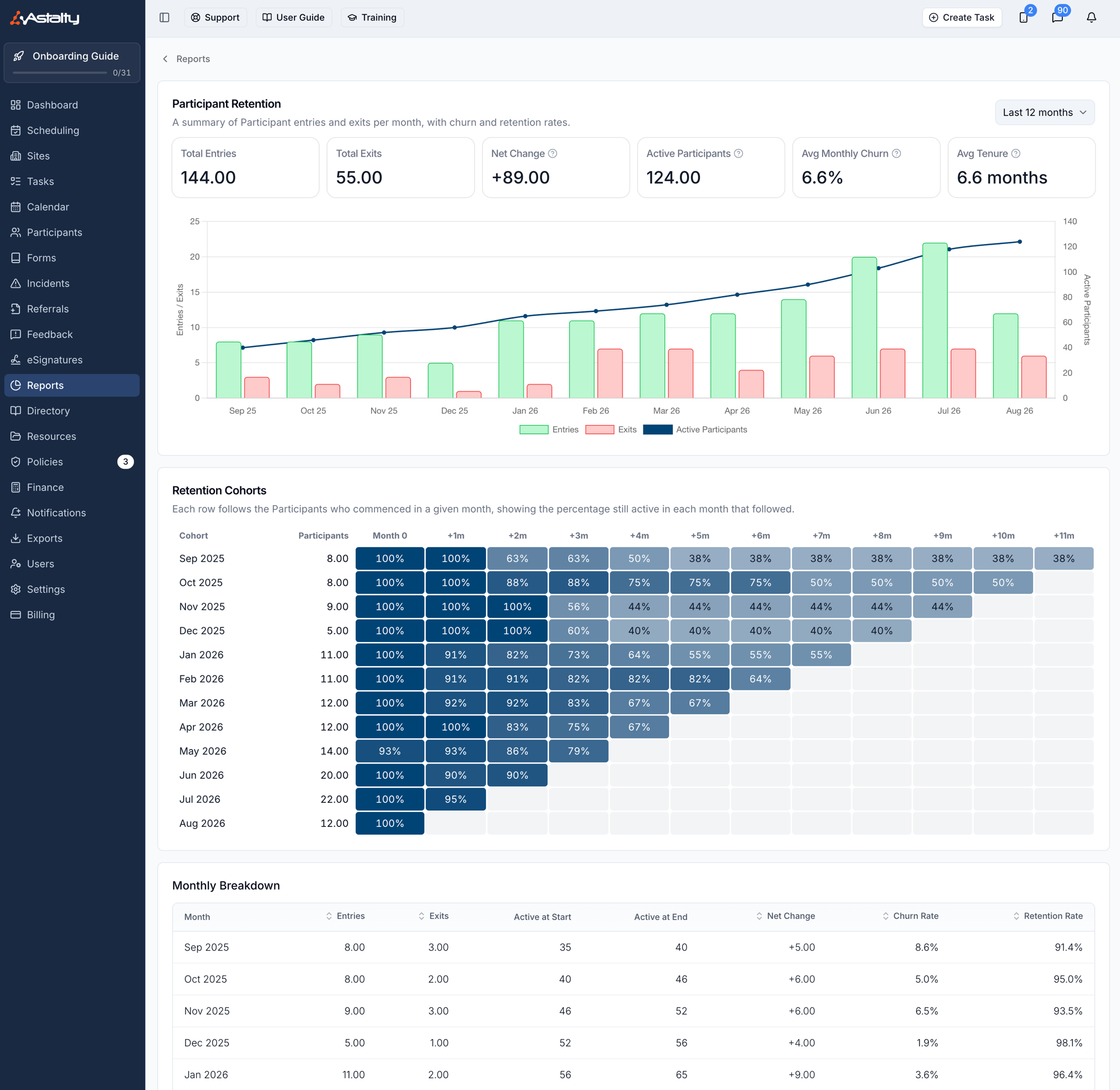Sort Monthly Breakdown by Net Change
The height and width of the screenshot is (1090, 1120).
click(x=785, y=916)
